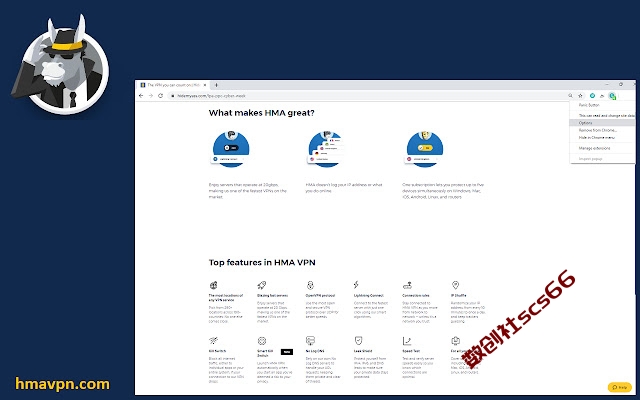Click the Kill Switch icon

pyautogui.click(x=213, y=340)
